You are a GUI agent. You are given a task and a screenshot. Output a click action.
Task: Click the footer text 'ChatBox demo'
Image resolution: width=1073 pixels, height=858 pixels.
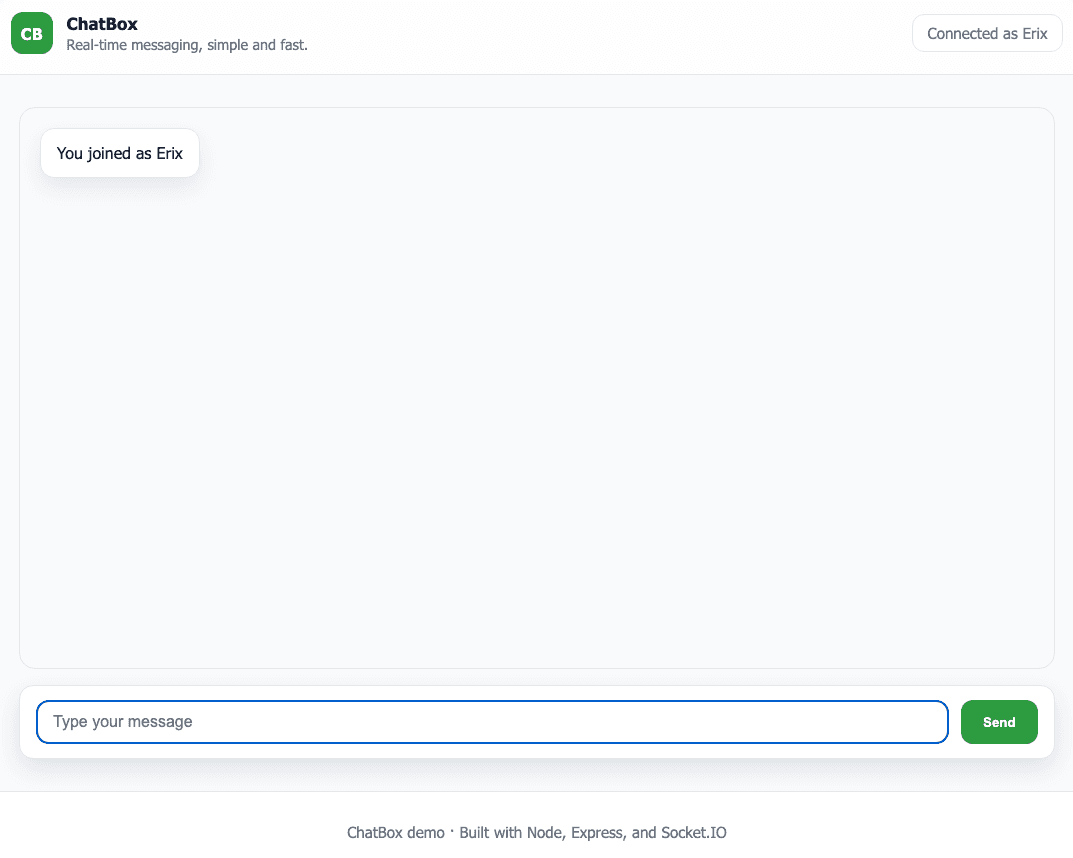click(x=396, y=832)
